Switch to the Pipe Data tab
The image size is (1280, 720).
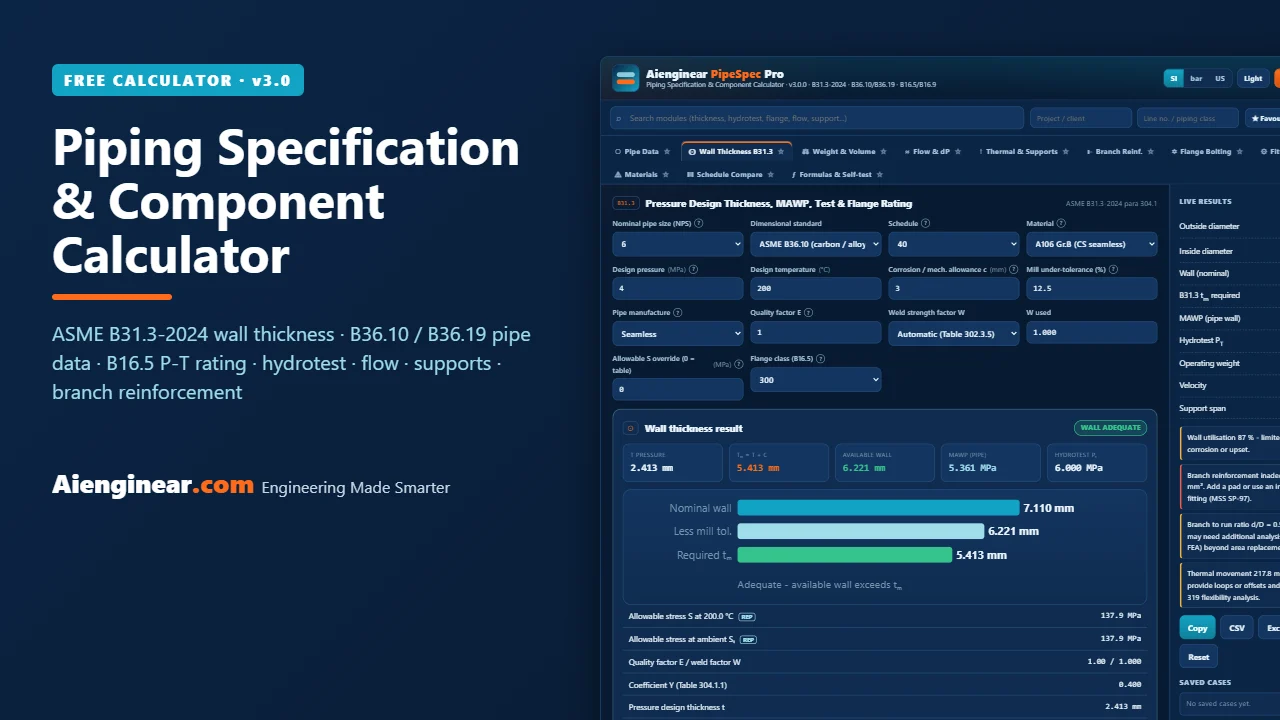(643, 152)
